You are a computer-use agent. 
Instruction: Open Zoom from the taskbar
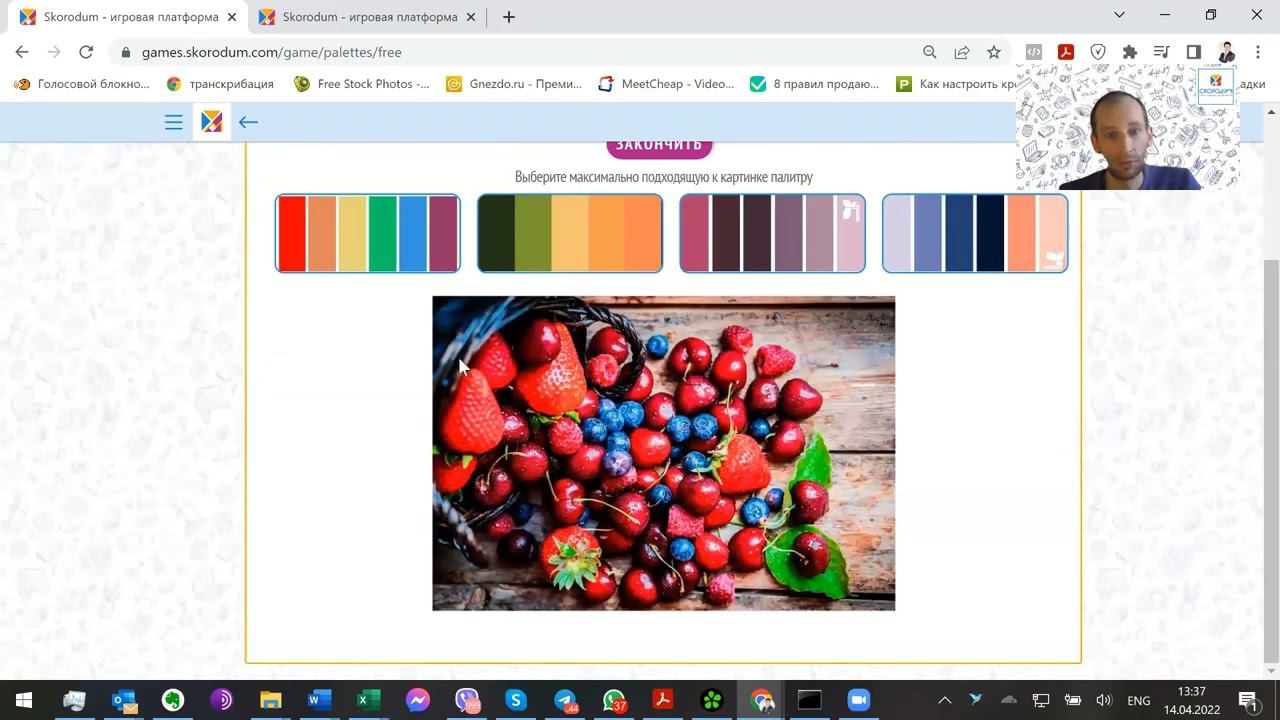click(x=859, y=700)
